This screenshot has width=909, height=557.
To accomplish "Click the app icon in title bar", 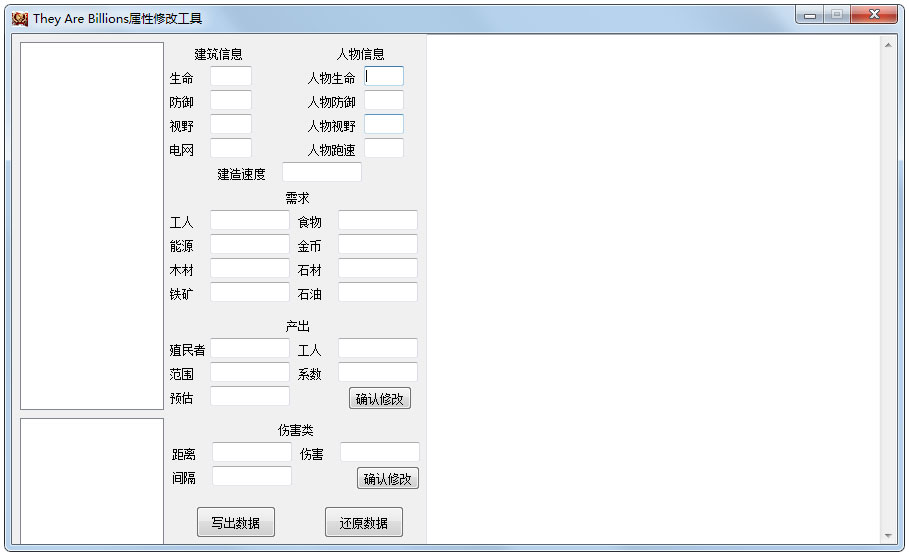I will coord(19,18).
